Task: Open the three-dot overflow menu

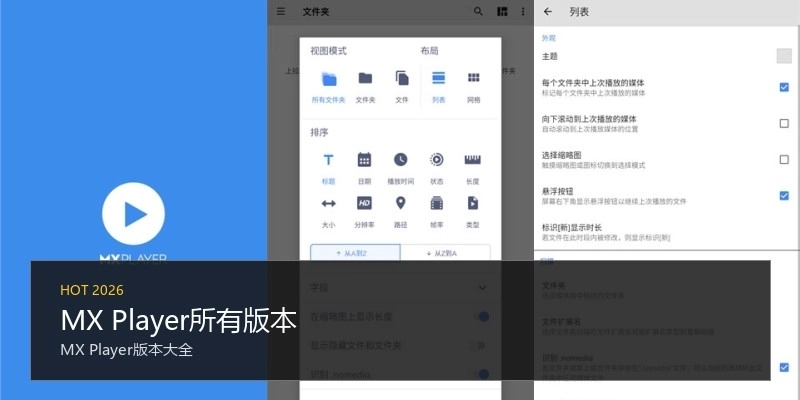Action: point(522,12)
